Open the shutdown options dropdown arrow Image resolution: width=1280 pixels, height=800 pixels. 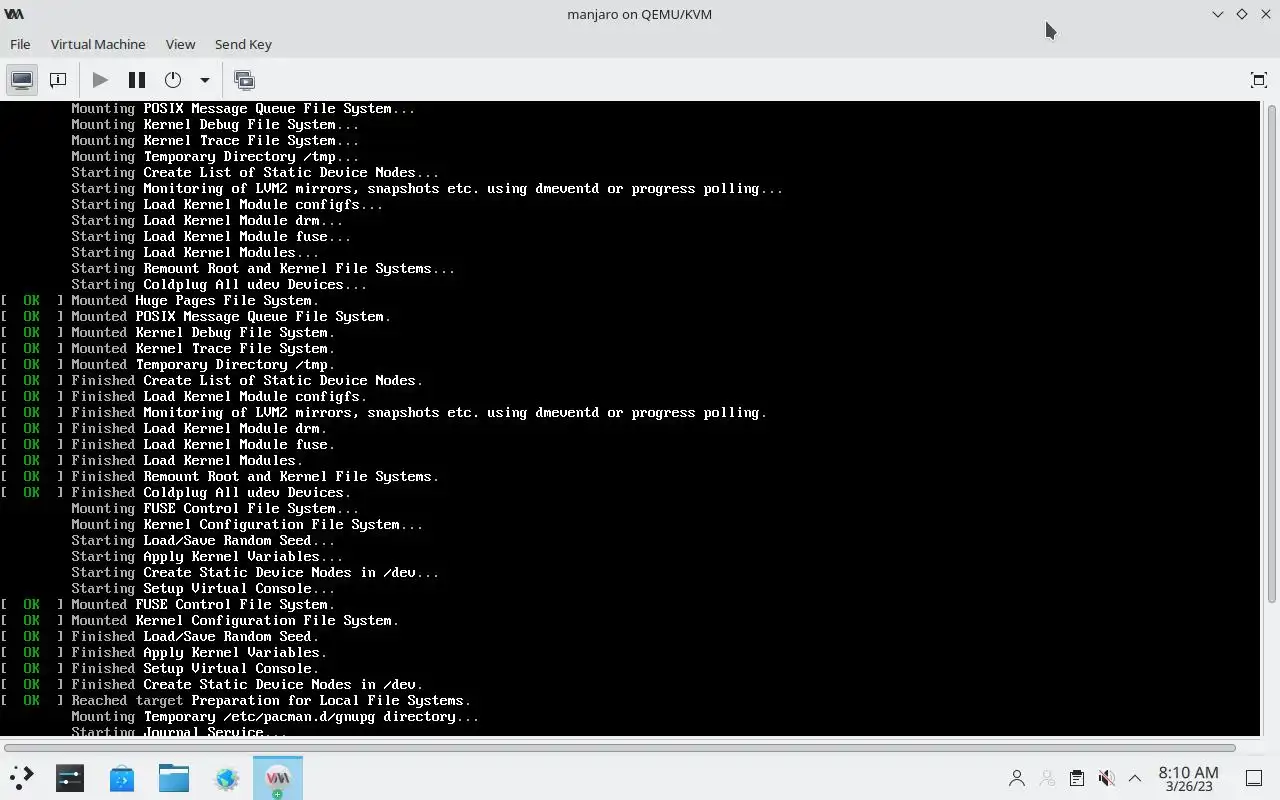pos(205,80)
